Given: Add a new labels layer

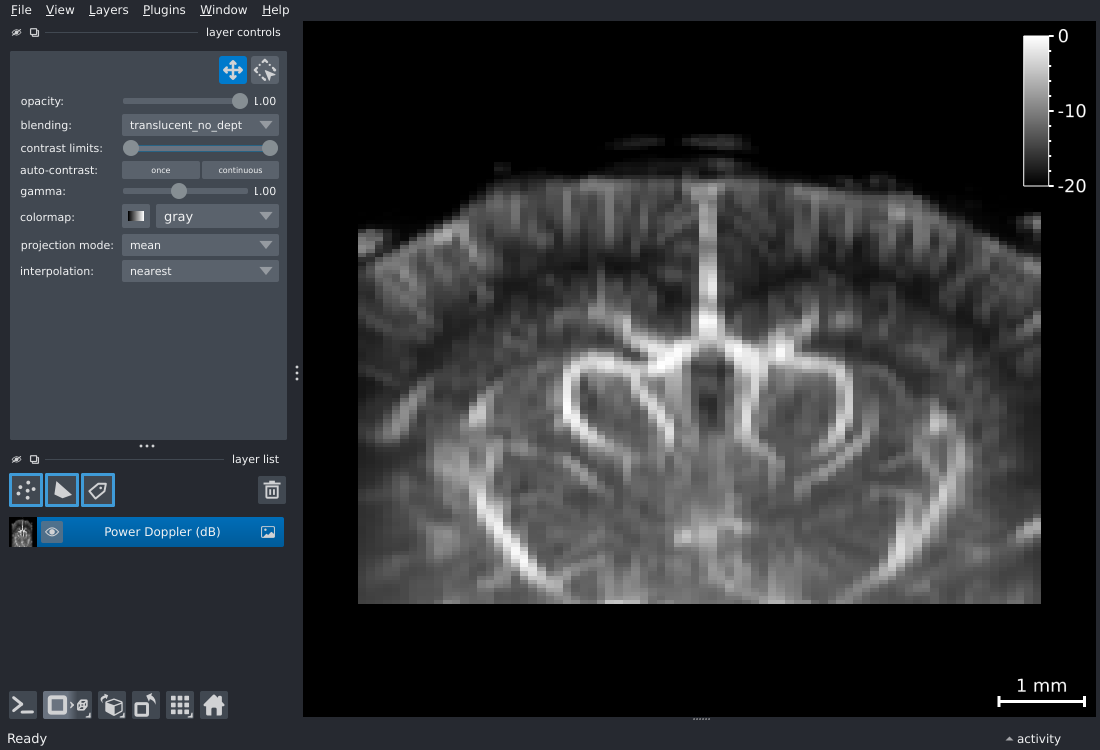Looking at the screenshot, I should click(98, 490).
